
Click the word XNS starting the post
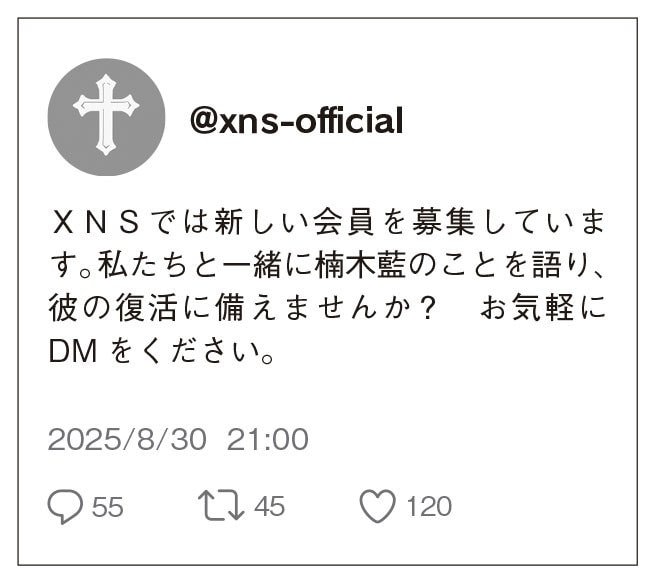[96, 223]
